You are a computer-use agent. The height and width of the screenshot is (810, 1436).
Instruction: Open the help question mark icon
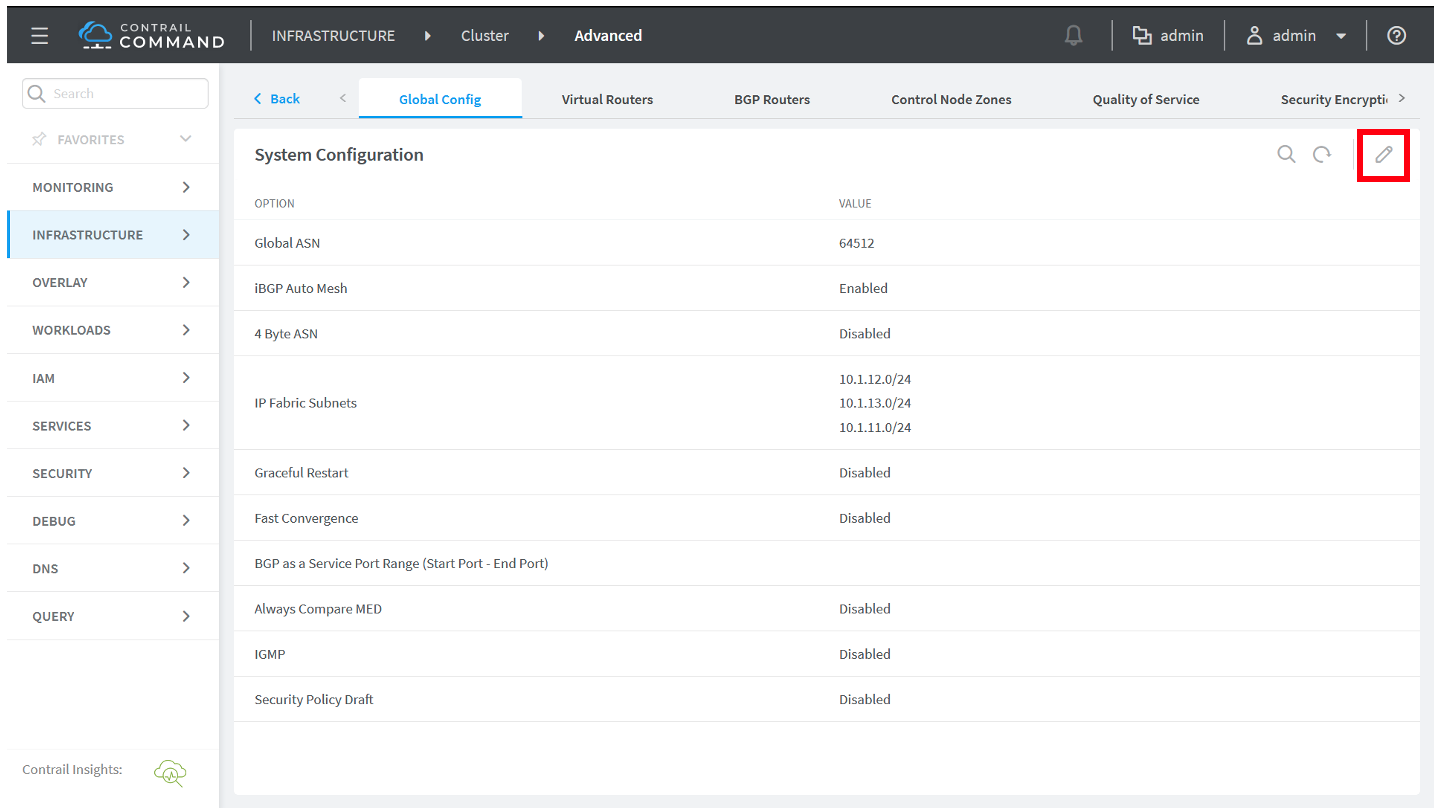click(x=1396, y=36)
